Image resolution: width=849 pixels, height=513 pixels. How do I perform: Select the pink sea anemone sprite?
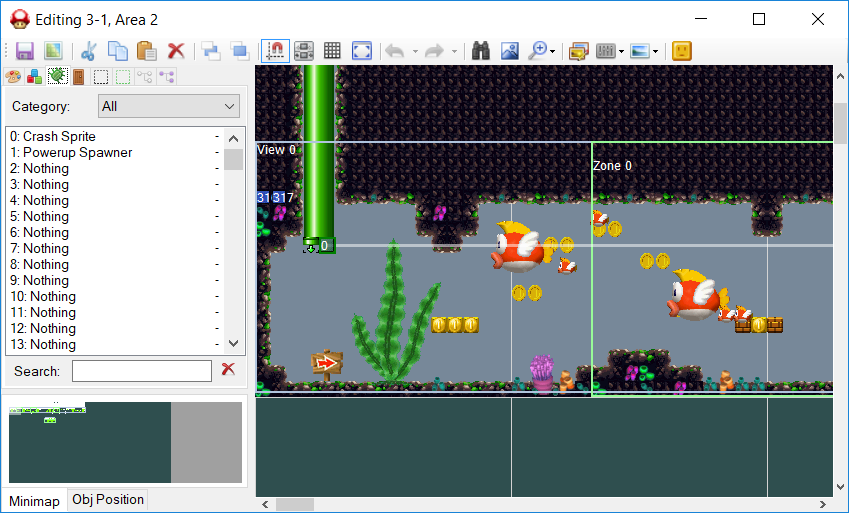[x=542, y=373]
